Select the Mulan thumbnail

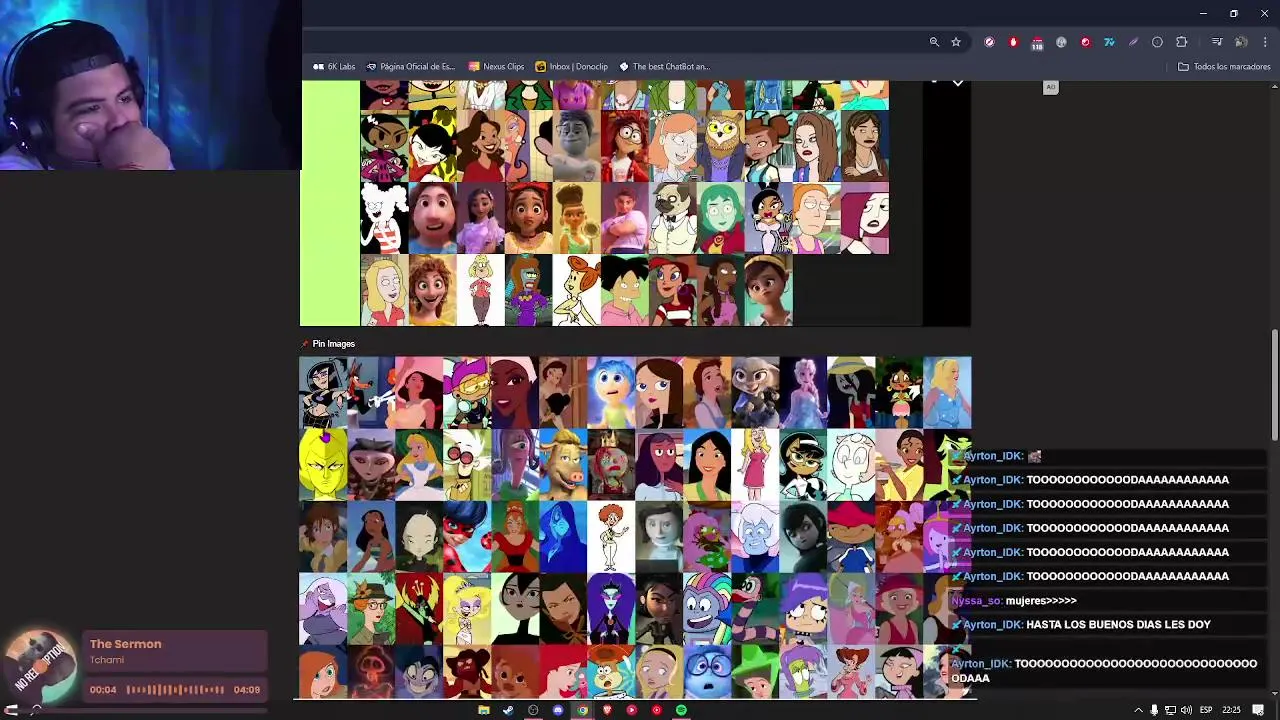point(707,465)
